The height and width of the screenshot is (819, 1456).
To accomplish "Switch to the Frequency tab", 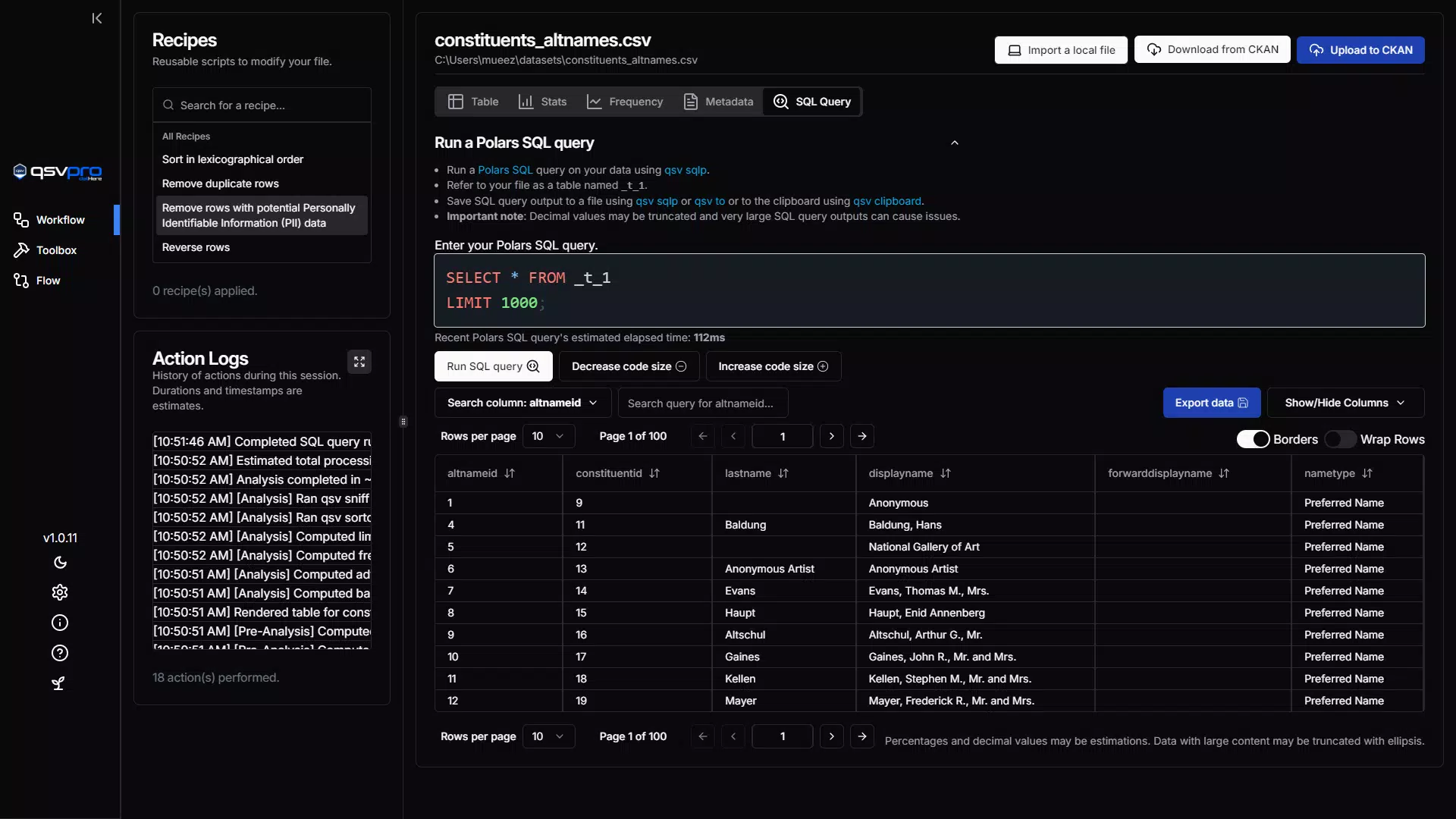I will coord(625,102).
